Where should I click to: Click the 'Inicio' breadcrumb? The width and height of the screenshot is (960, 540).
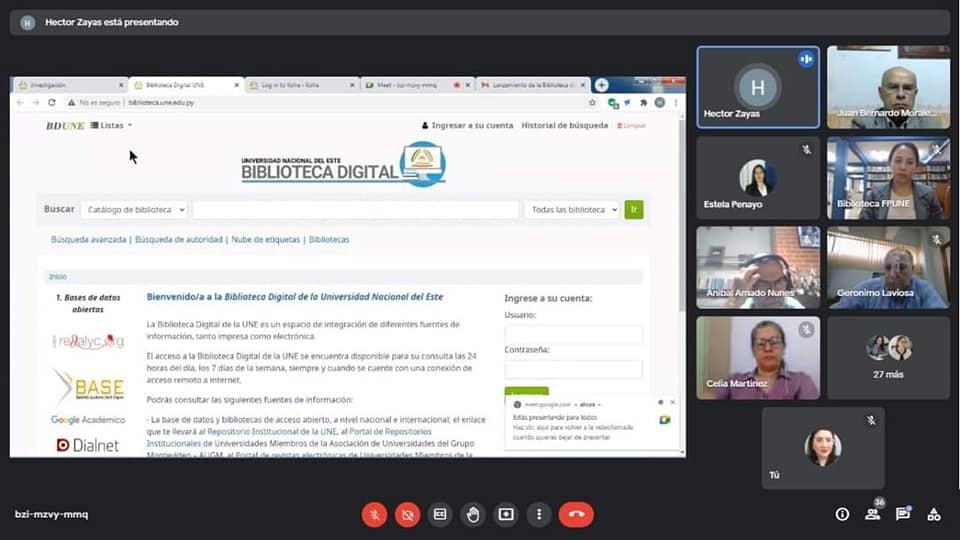(x=58, y=277)
